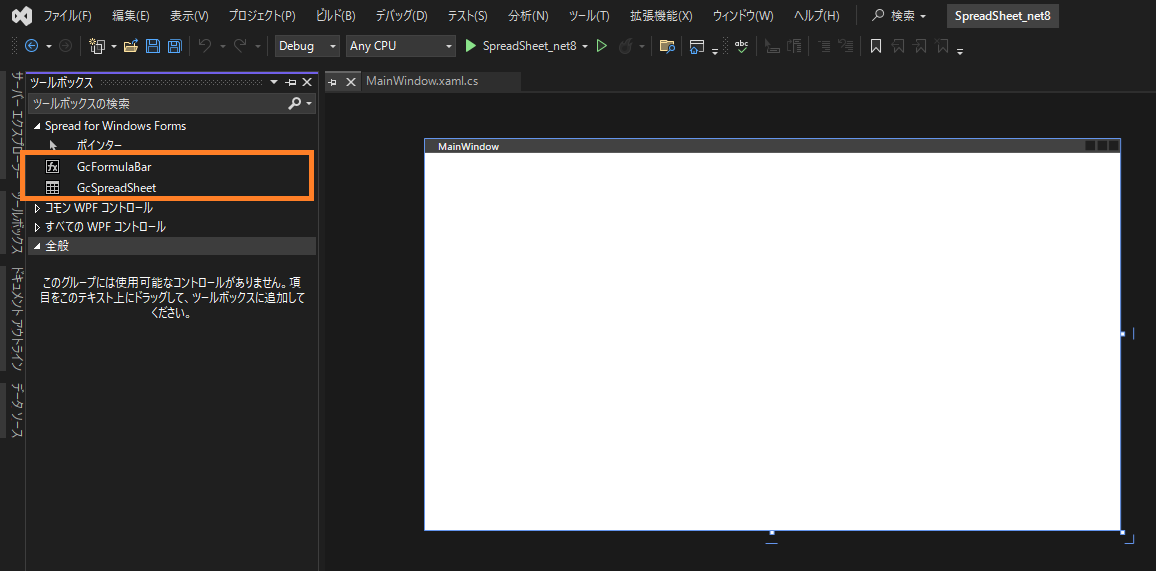The width and height of the screenshot is (1156, 571).
Task: Open the toolbox search options dropdown arrow
Action: click(310, 105)
